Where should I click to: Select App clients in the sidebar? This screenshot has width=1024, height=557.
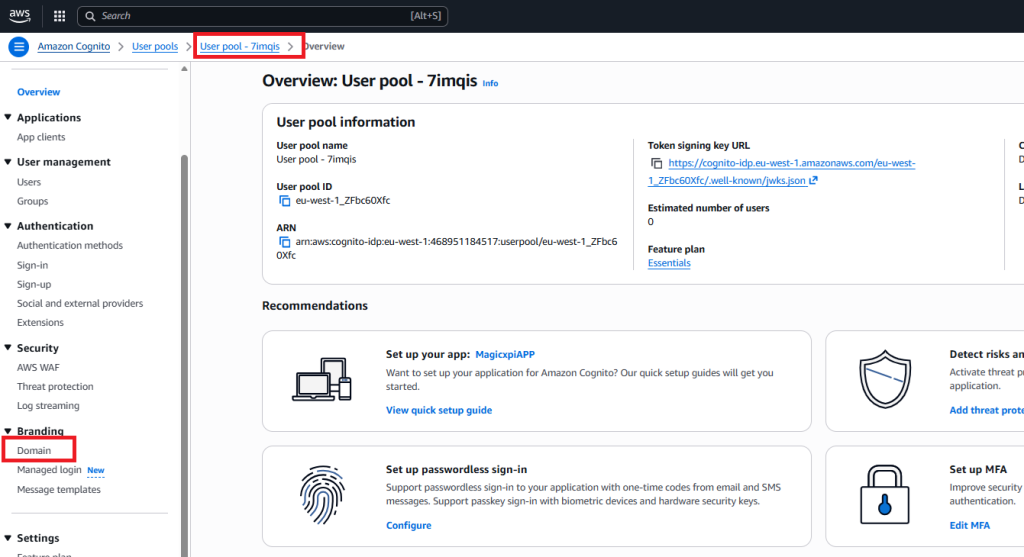tap(41, 137)
